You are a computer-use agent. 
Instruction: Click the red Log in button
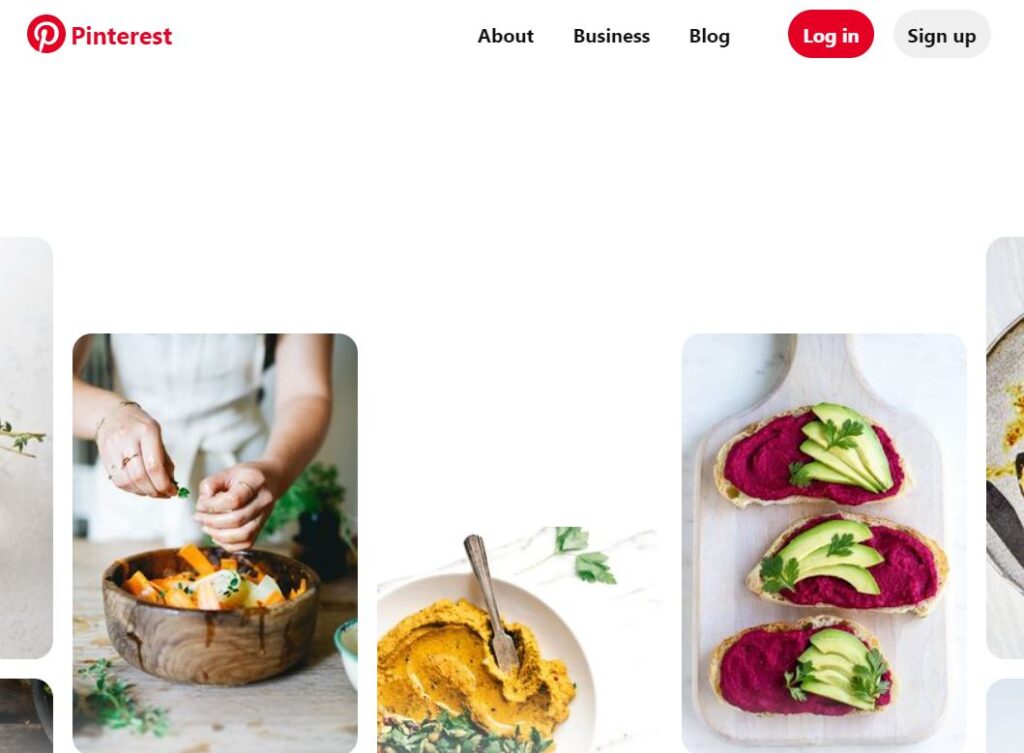(831, 35)
